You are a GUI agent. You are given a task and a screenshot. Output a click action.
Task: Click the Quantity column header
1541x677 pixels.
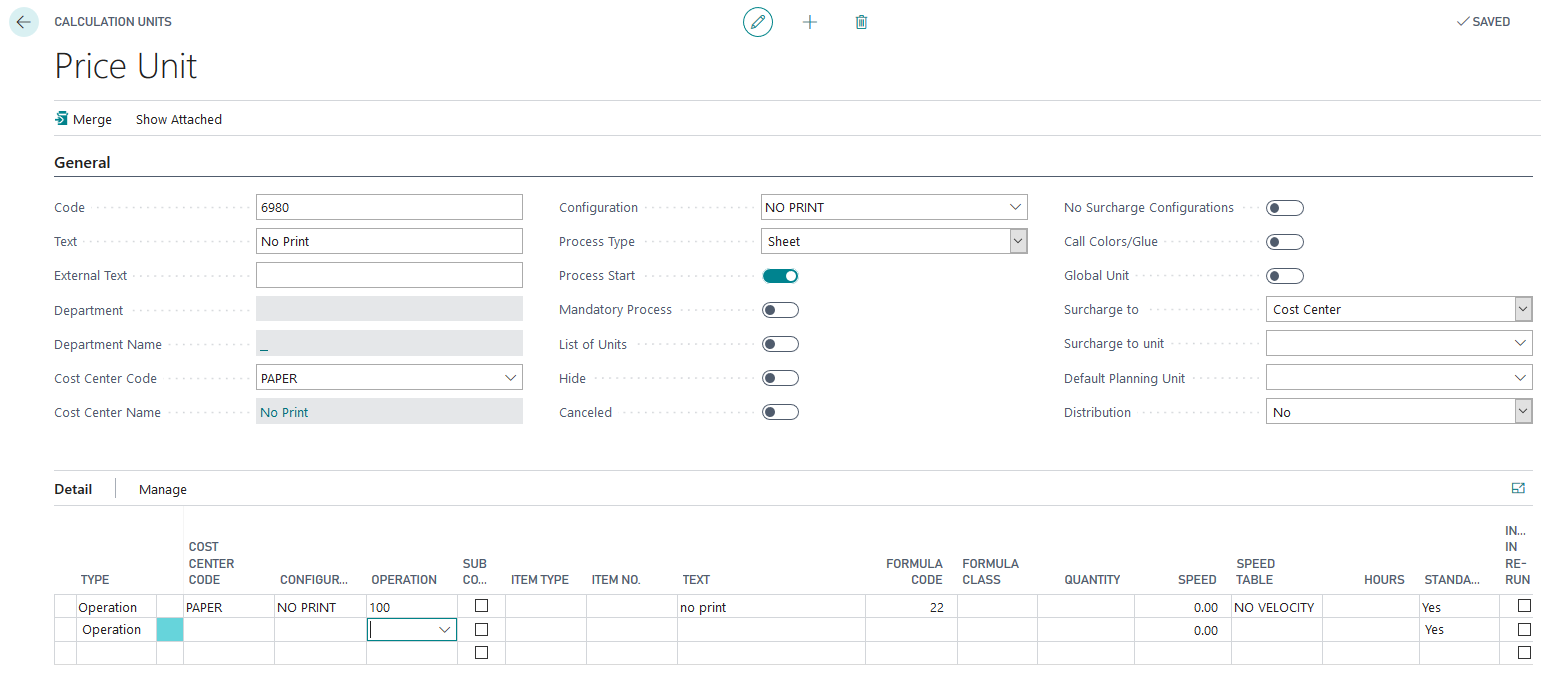pyautogui.click(x=1092, y=580)
